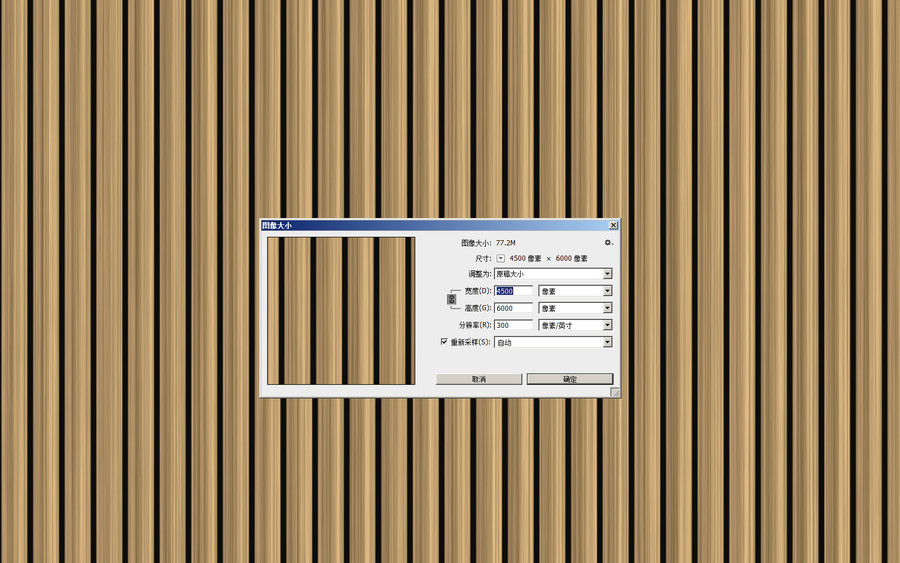Open the 调整为 preset dropdown showing 原稿大小
Image resolution: width=900 pixels, height=563 pixels.
tap(553, 274)
